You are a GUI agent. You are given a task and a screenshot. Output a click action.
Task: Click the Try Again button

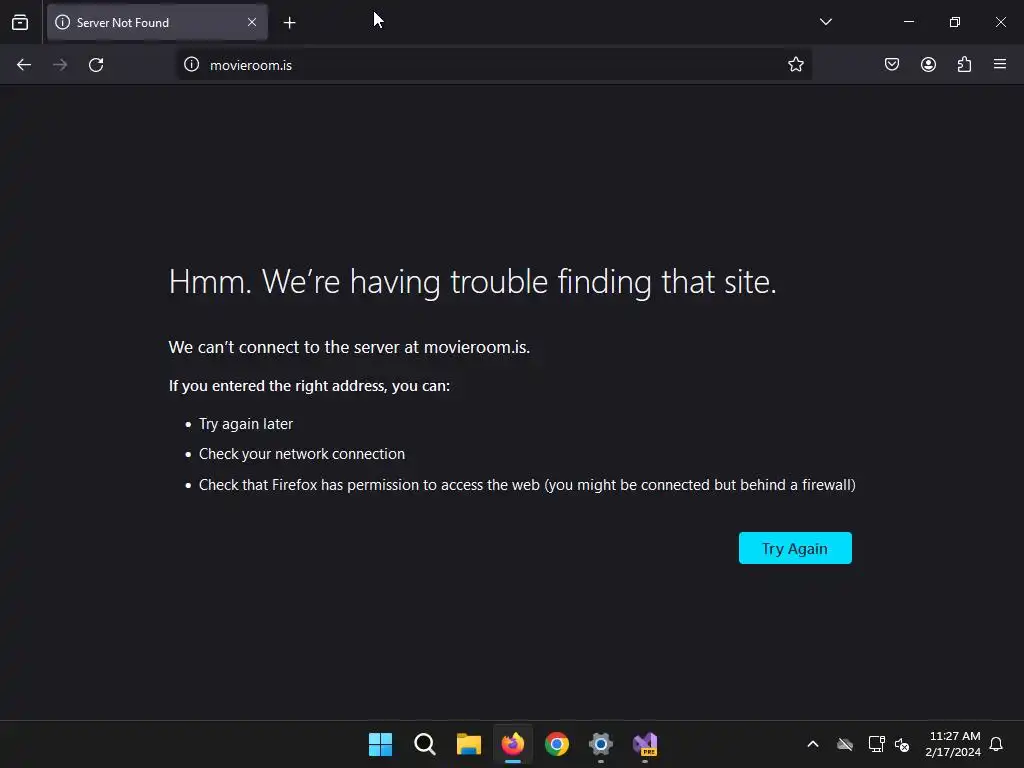(795, 548)
